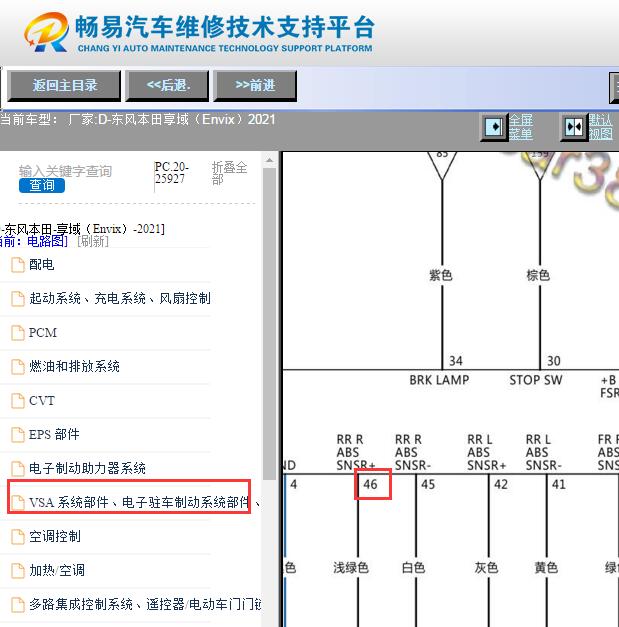This screenshot has height=627, width=619.
Task: Click pin 42 in wiring diagram
Action: (501, 485)
